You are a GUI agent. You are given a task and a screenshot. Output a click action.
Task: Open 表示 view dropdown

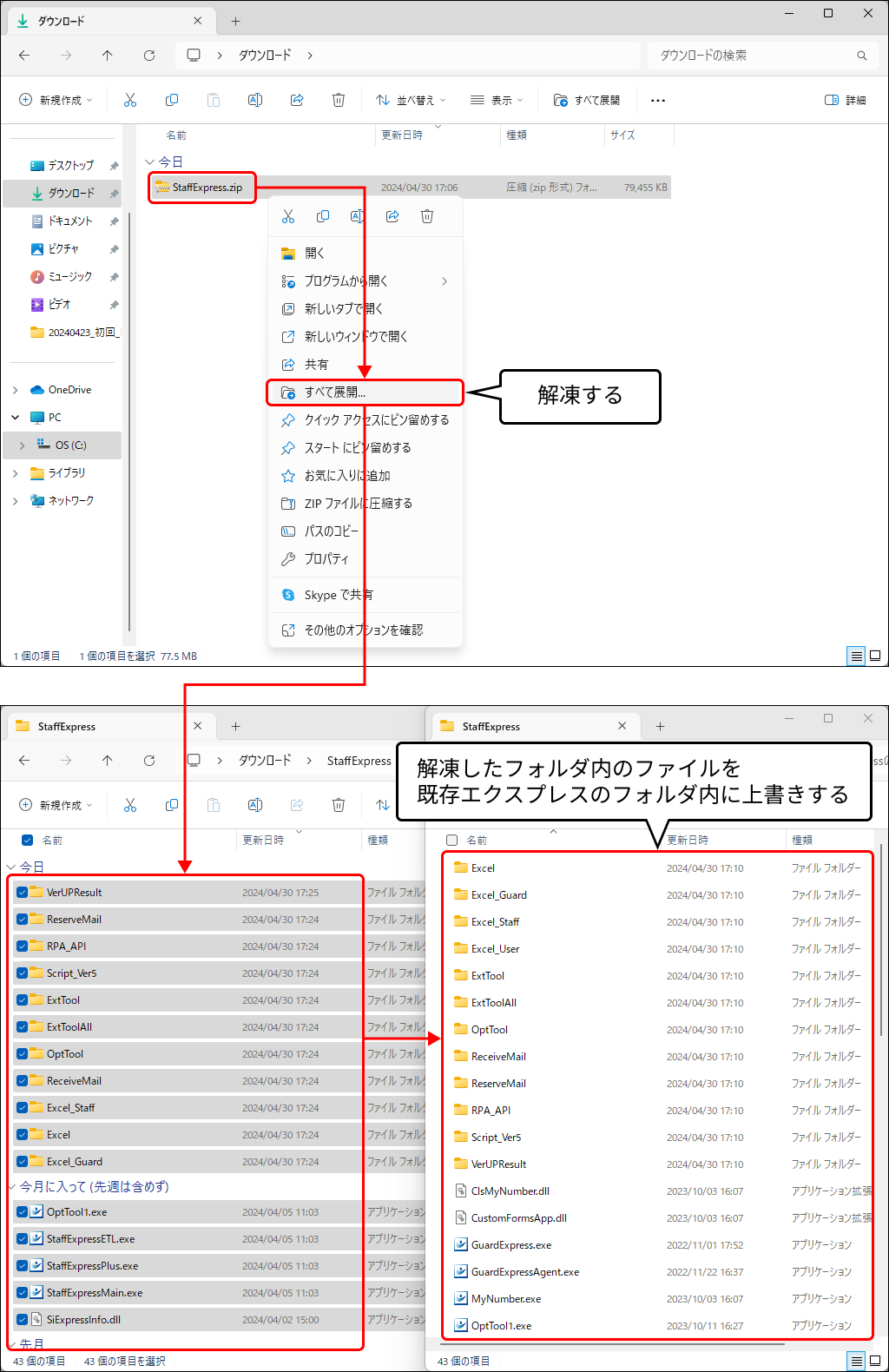(x=497, y=101)
